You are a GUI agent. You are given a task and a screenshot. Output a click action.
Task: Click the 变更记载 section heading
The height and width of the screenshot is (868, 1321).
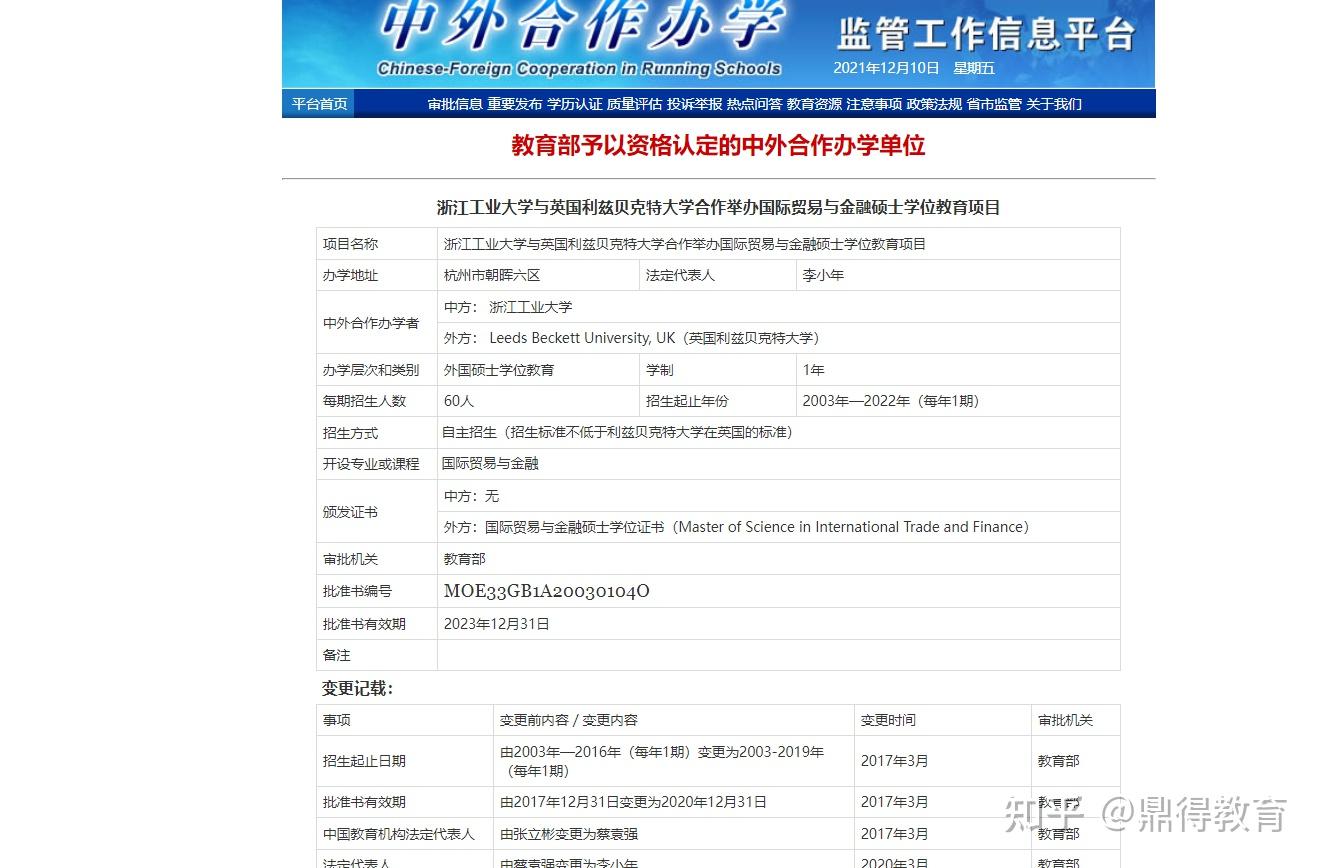357,688
